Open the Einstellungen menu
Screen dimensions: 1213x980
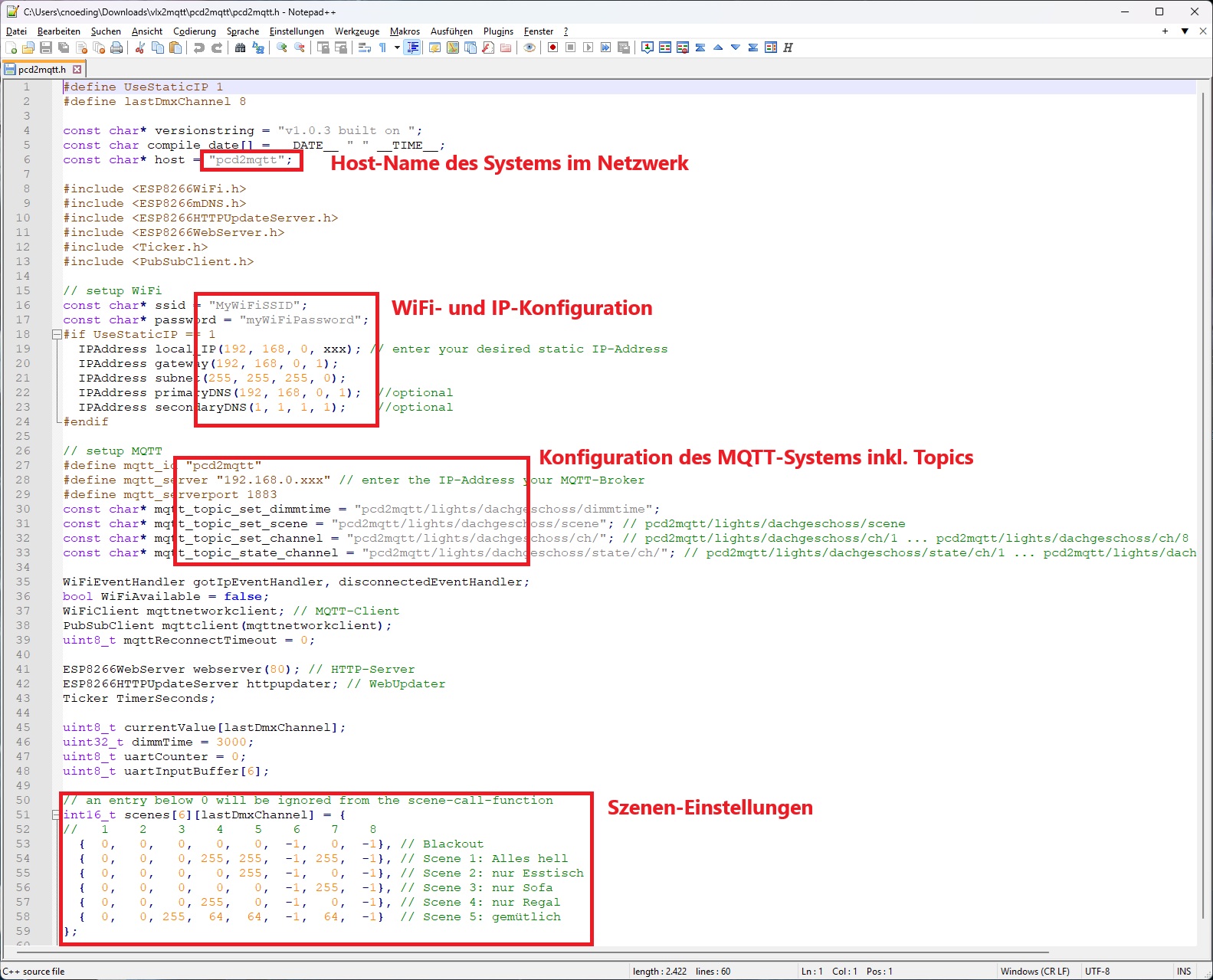297,31
